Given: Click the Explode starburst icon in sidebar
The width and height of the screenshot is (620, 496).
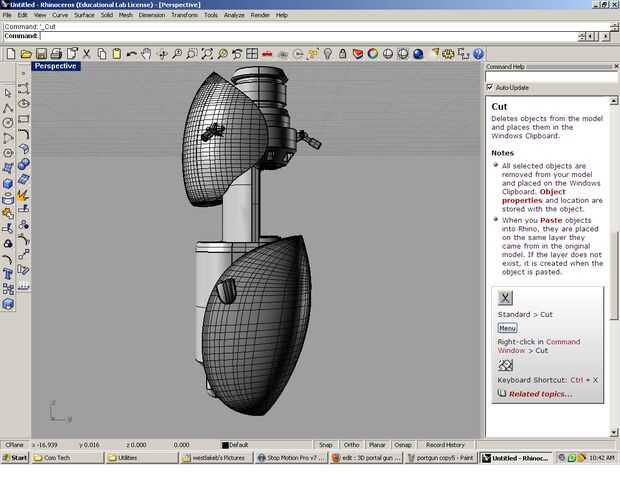Looking at the screenshot, I should point(23,195).
